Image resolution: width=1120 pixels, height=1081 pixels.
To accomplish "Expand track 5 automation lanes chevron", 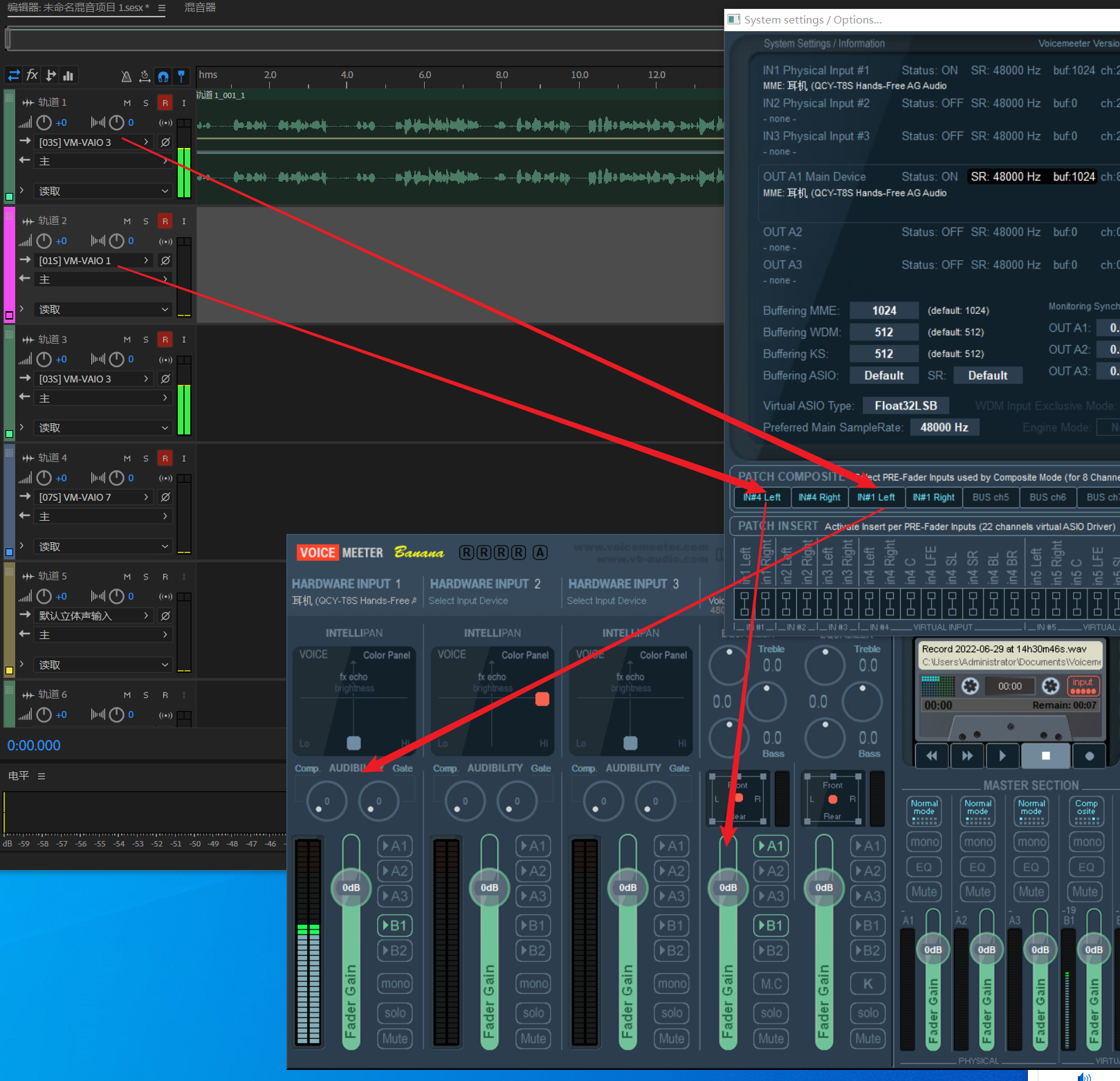I will (21, 665).
